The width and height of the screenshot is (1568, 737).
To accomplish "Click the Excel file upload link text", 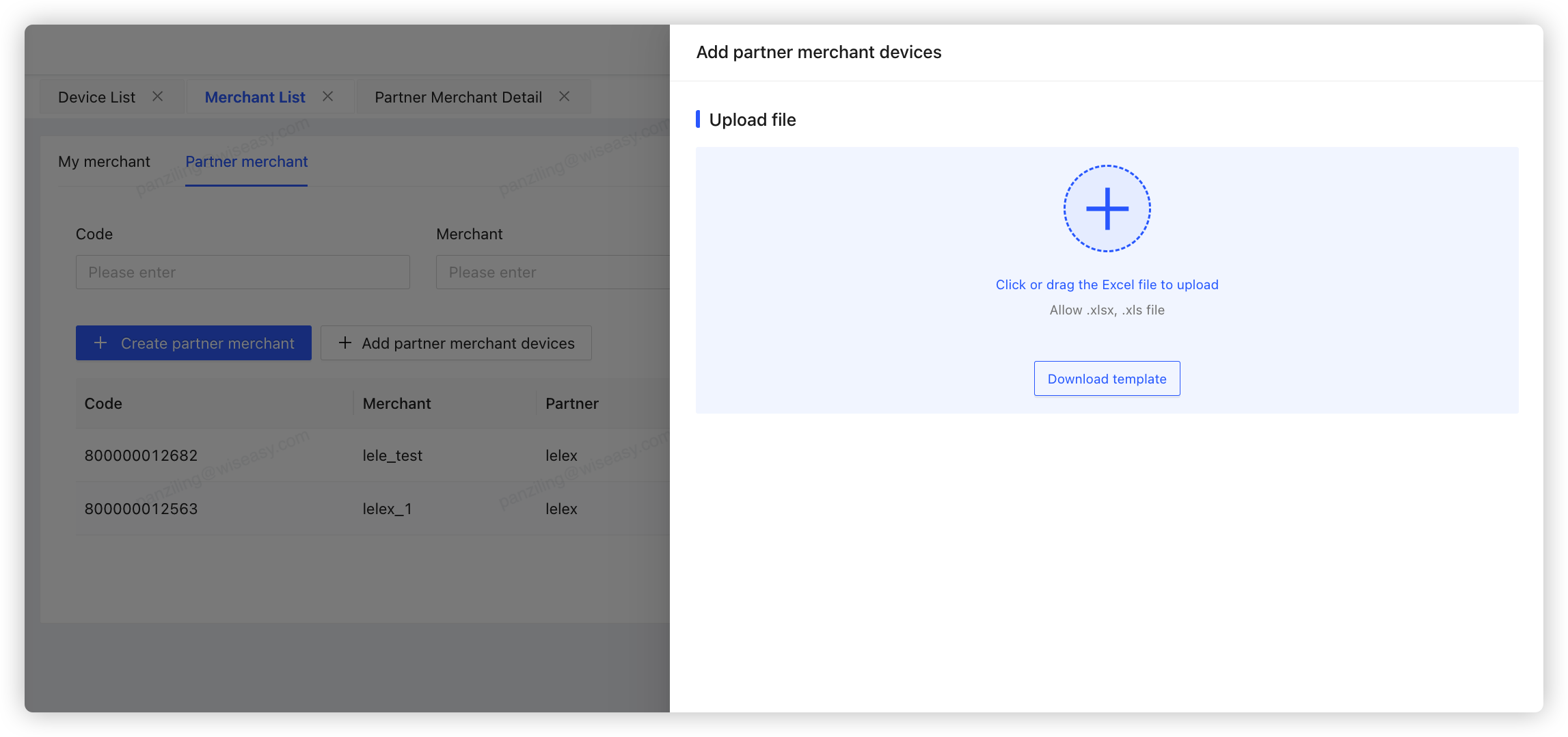I will pyautogui.click(x=1107, y=284).
